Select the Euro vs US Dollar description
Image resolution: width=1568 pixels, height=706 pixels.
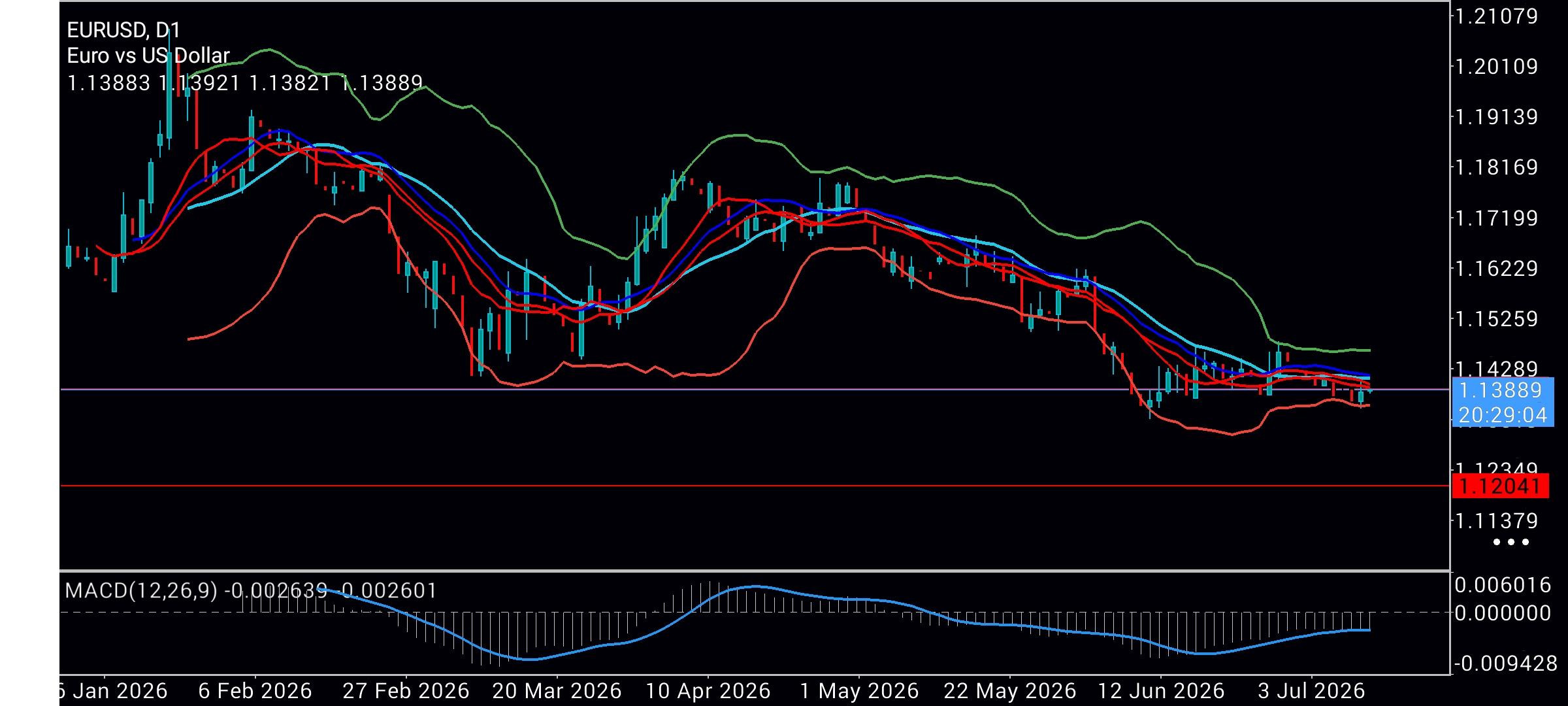click(148, 56)
